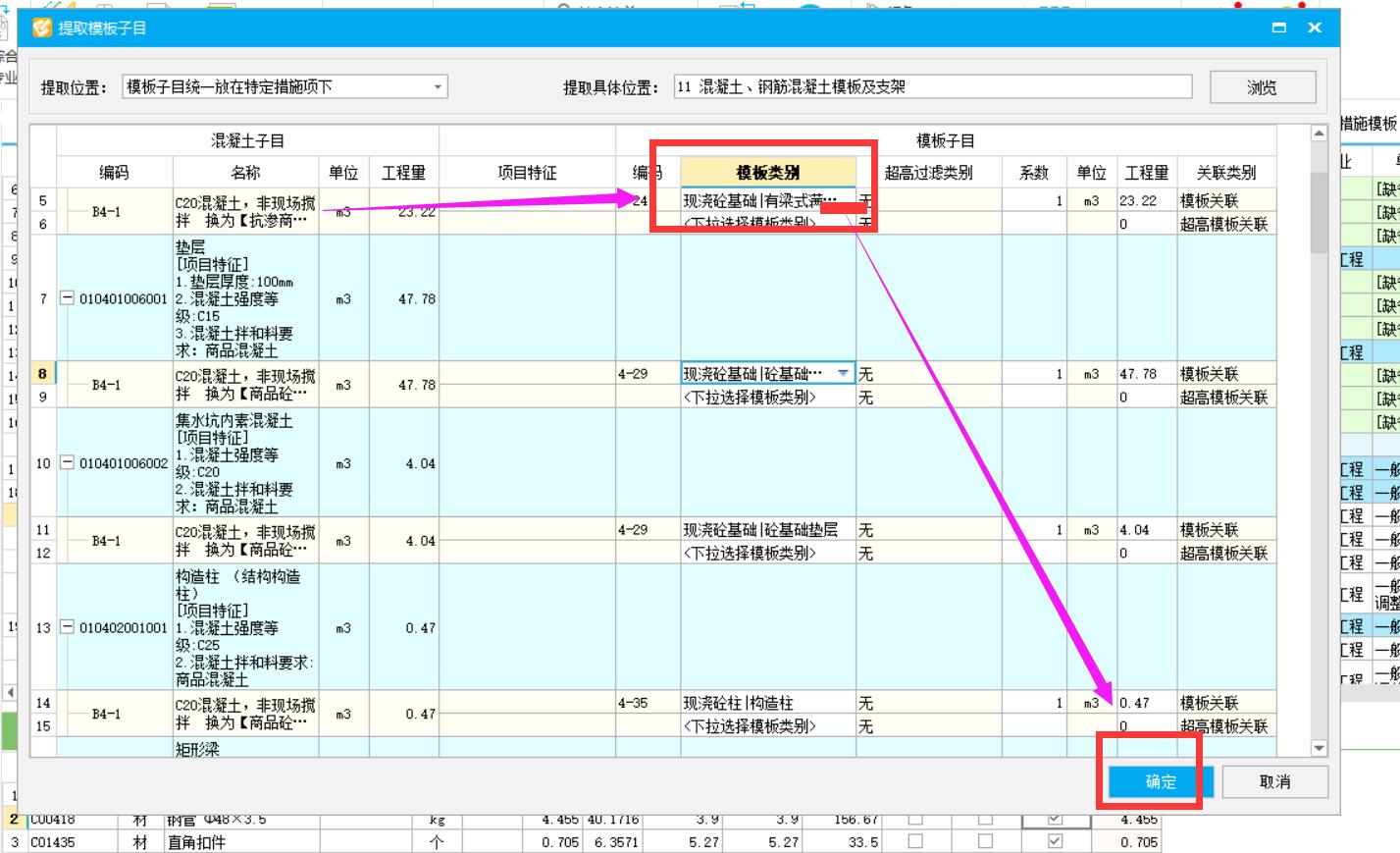Select the 项目特征 column header

[527, 172]
